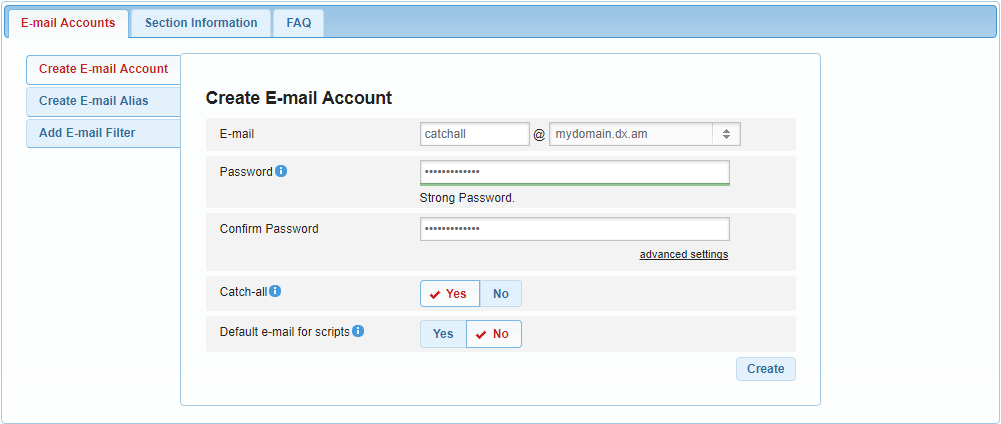The width and height of the screenshot is (1001, 424).
Task: Follow the advanced settings link
Action: coord(684,255)
